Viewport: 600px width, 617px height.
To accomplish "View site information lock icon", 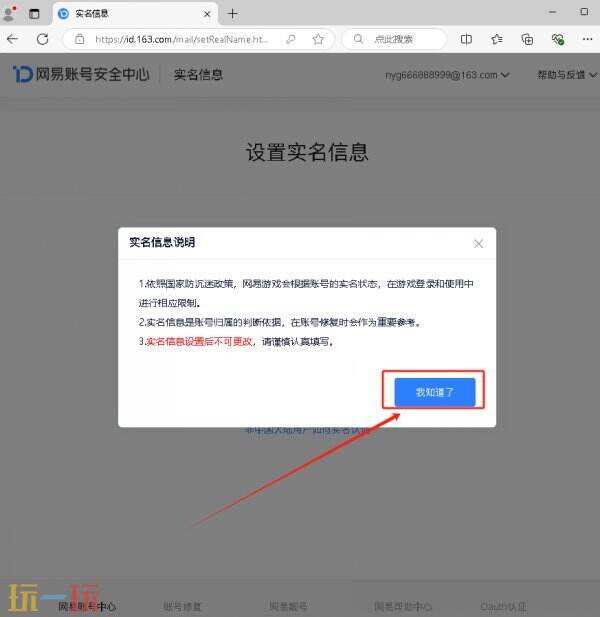I will click(79, 39).
